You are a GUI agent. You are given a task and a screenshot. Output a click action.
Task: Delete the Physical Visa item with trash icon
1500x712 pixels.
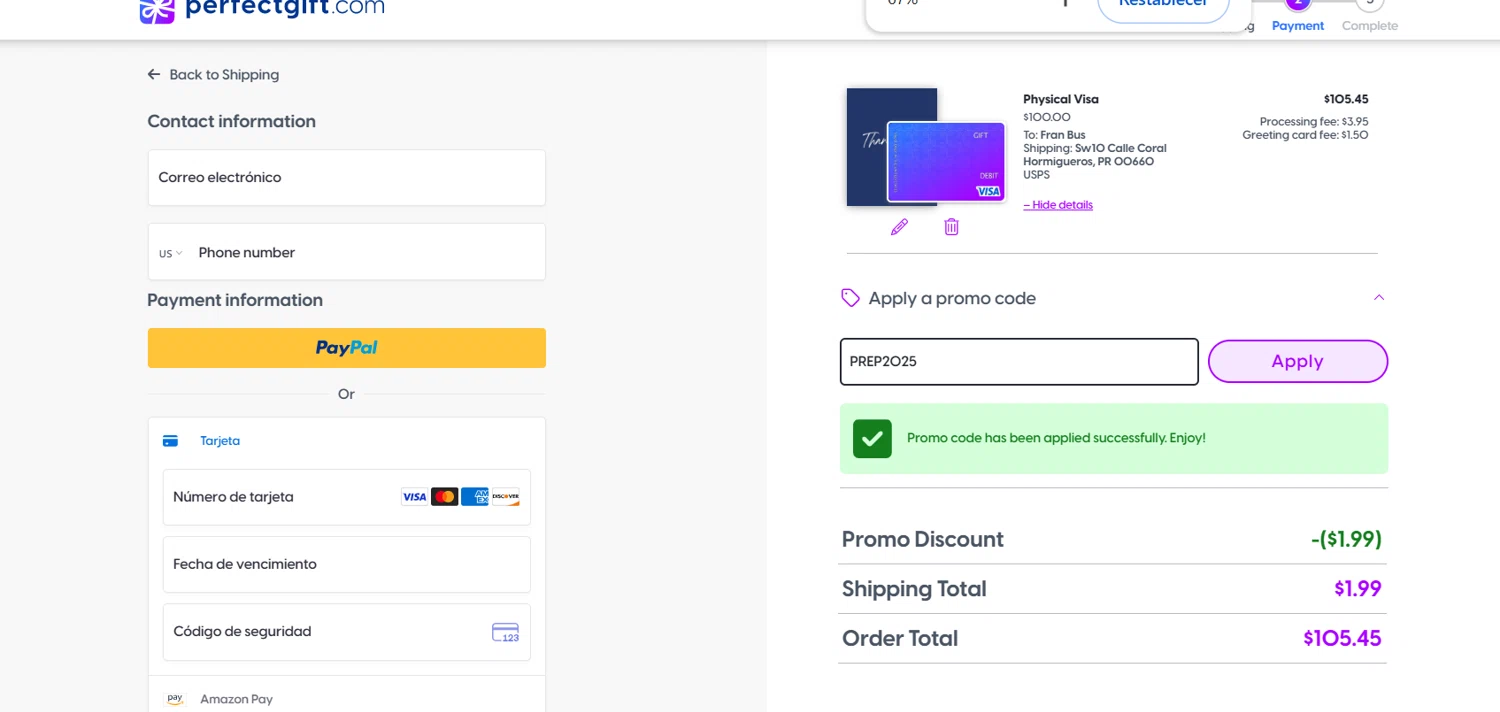pos(951,227)
